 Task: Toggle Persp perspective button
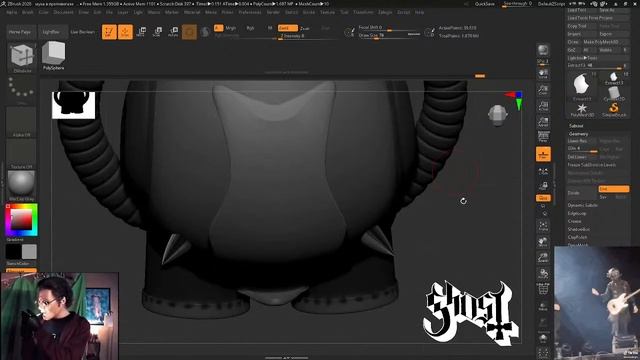tap(543, 137)
